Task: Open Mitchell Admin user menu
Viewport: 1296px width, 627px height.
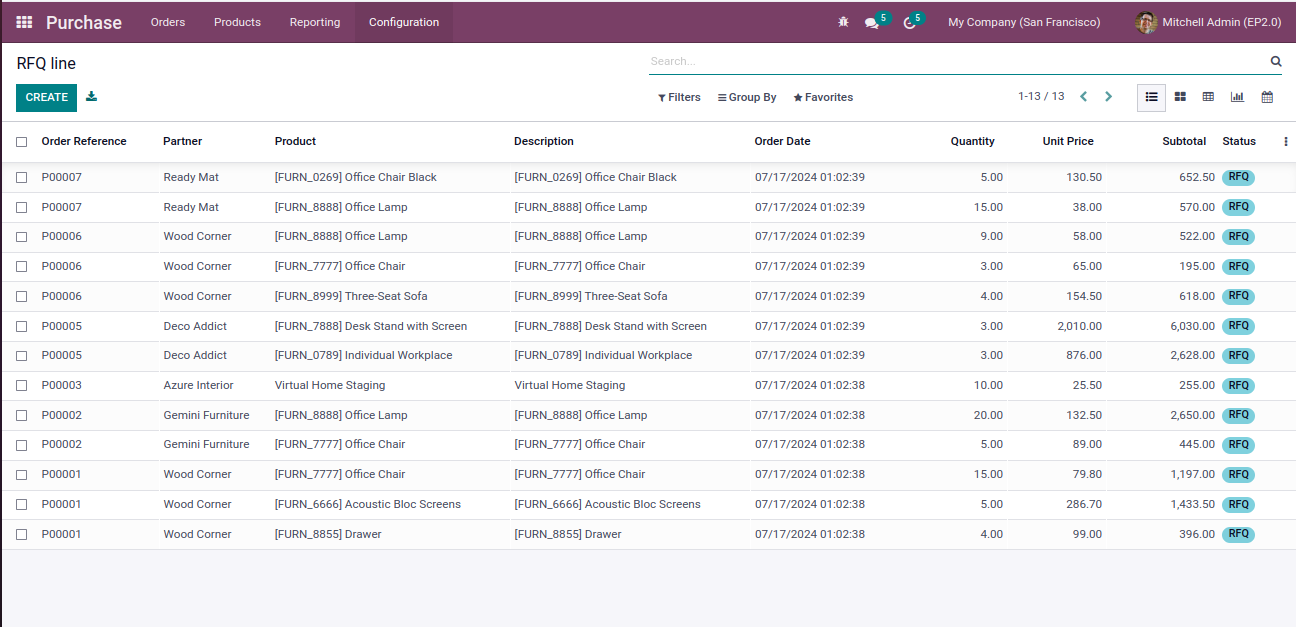Action: click(1209, 22)
